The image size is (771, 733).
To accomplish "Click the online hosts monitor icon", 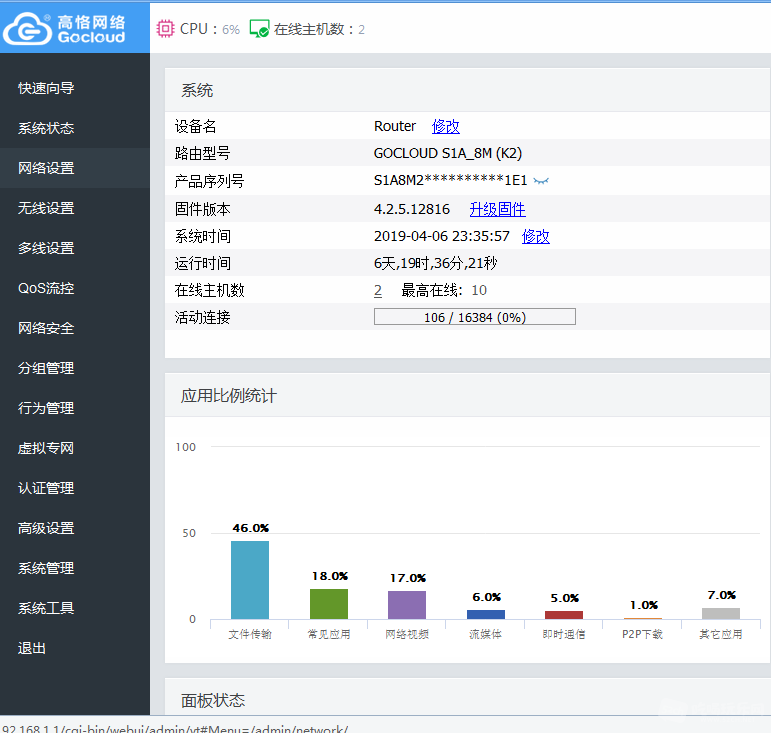I will pos(259,29).
